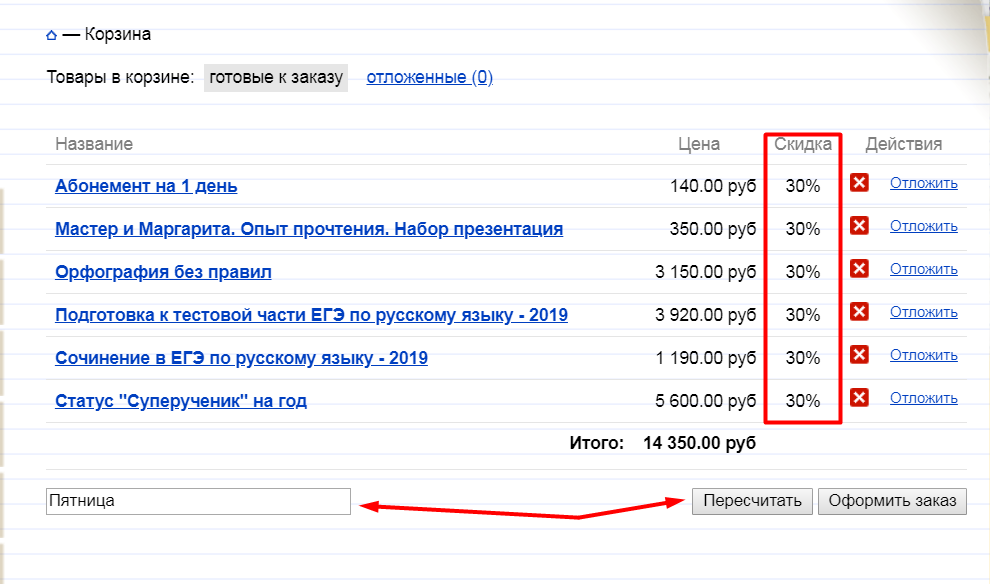
Task: Delete 'Мастер и Маргарита' item using red X
Action: [x=859, y=226]
